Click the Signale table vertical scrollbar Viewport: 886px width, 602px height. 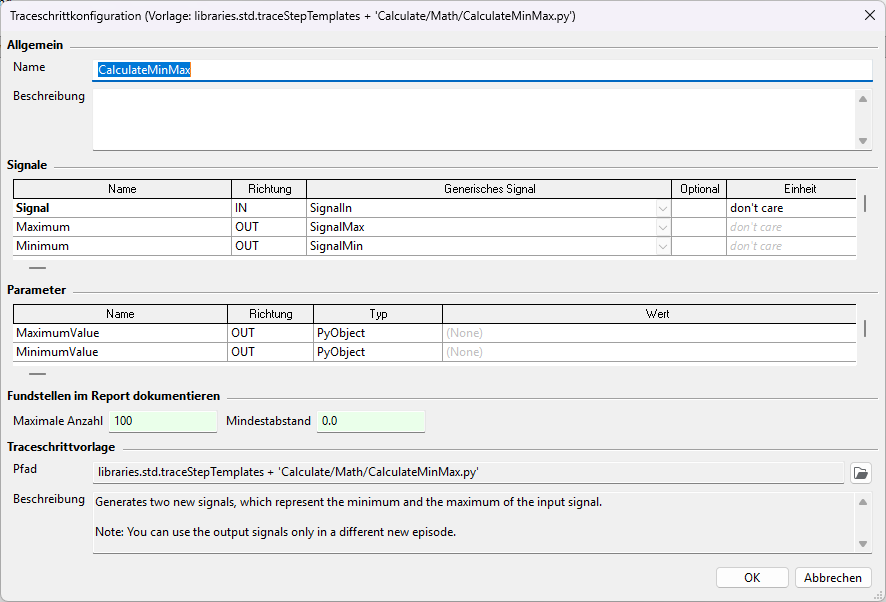click(865, 203)
